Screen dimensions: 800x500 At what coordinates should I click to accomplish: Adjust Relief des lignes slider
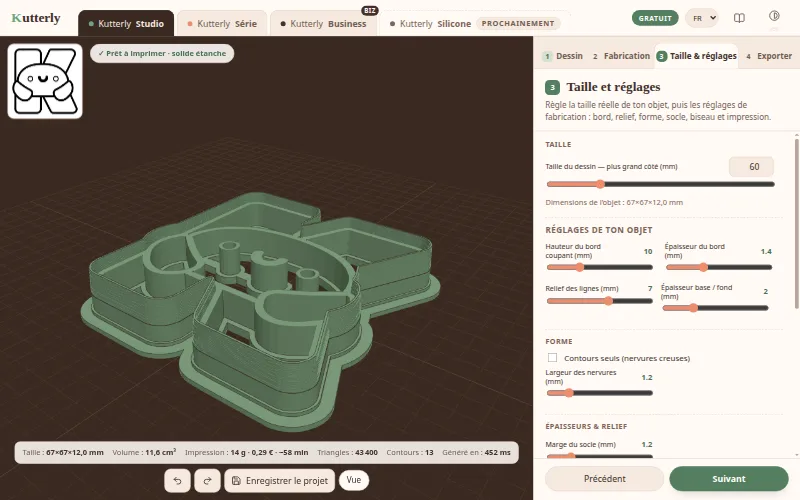coord(599,301)
